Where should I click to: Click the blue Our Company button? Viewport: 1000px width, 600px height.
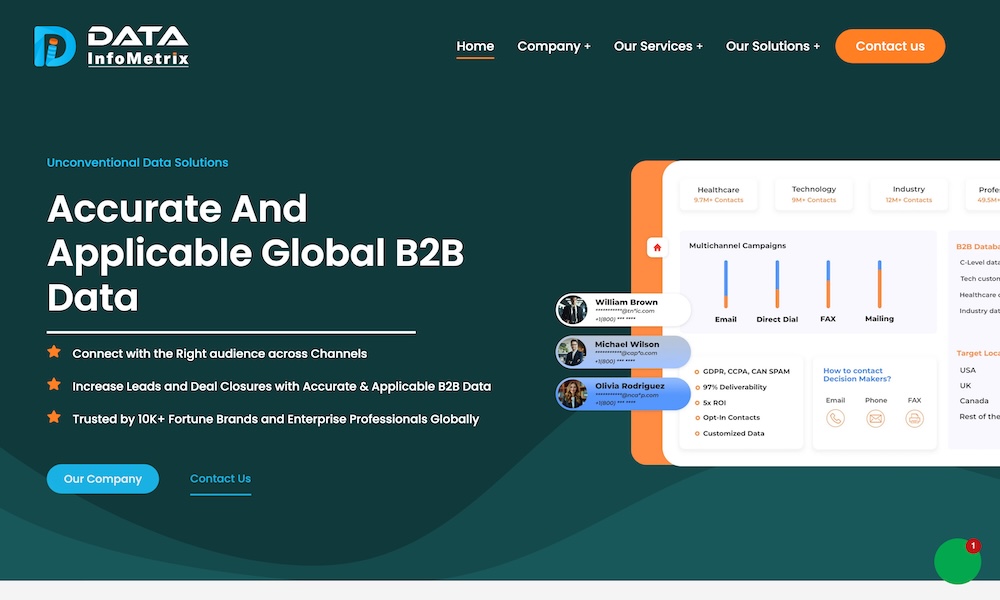(103, 479)
